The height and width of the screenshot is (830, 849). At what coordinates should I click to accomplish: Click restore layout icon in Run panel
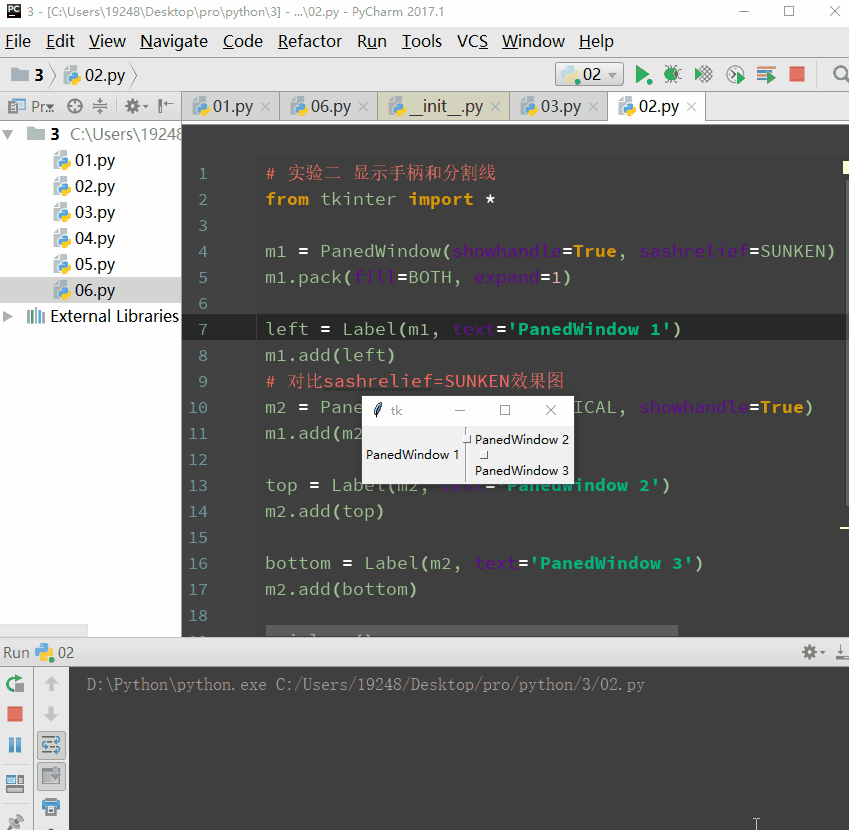pos(15,783)
